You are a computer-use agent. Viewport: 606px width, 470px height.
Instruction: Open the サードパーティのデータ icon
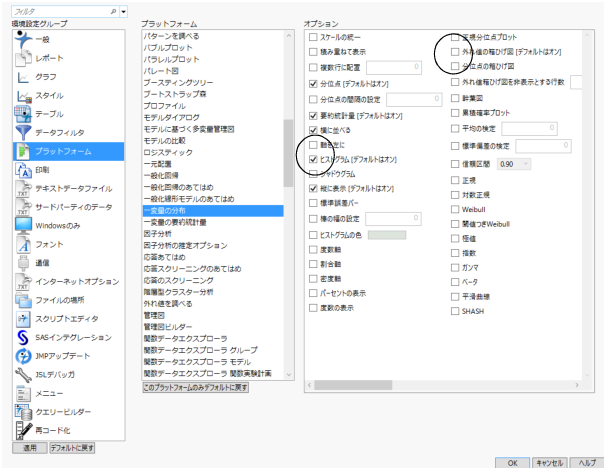click(24, 207)
